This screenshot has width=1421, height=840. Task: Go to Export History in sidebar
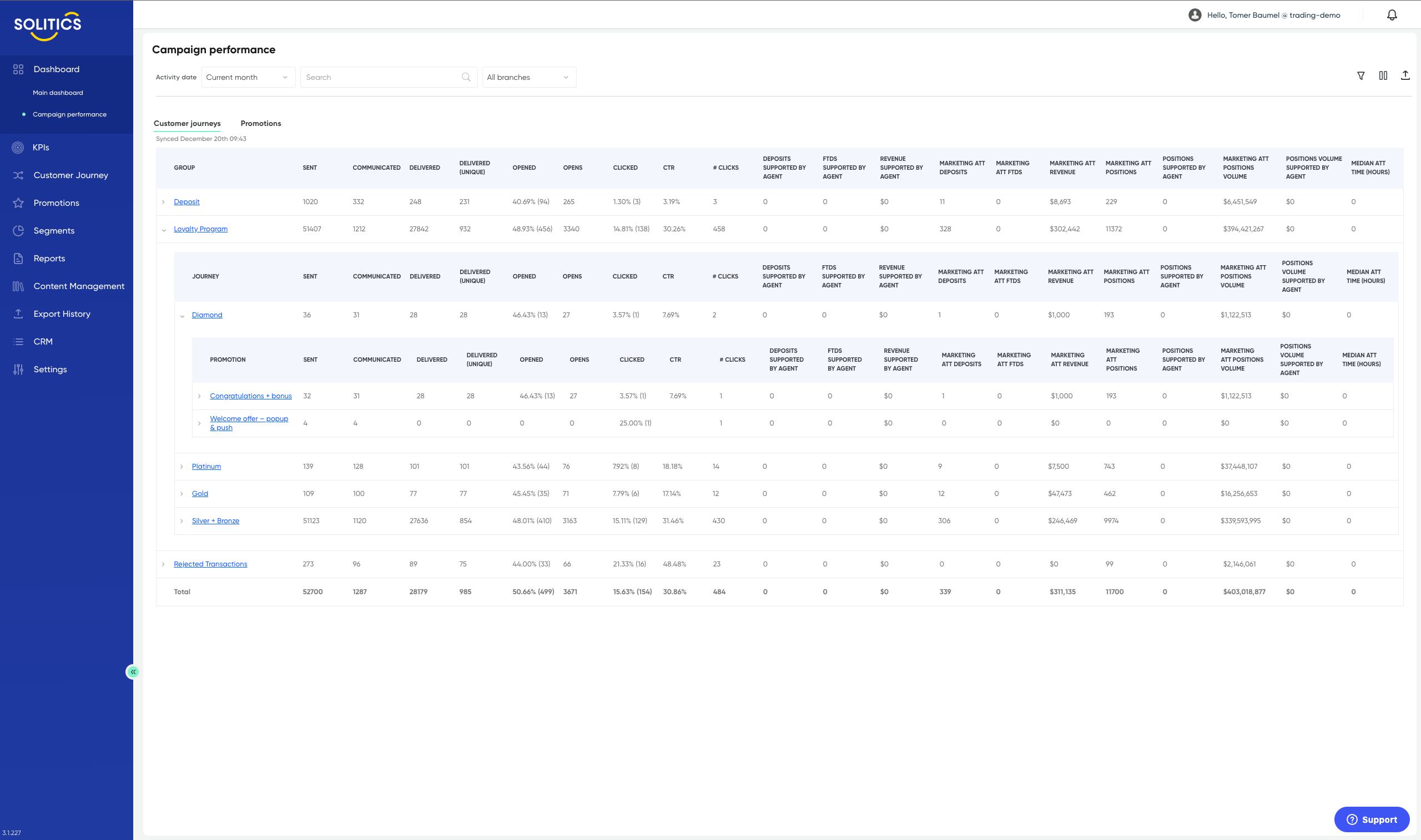62,313
